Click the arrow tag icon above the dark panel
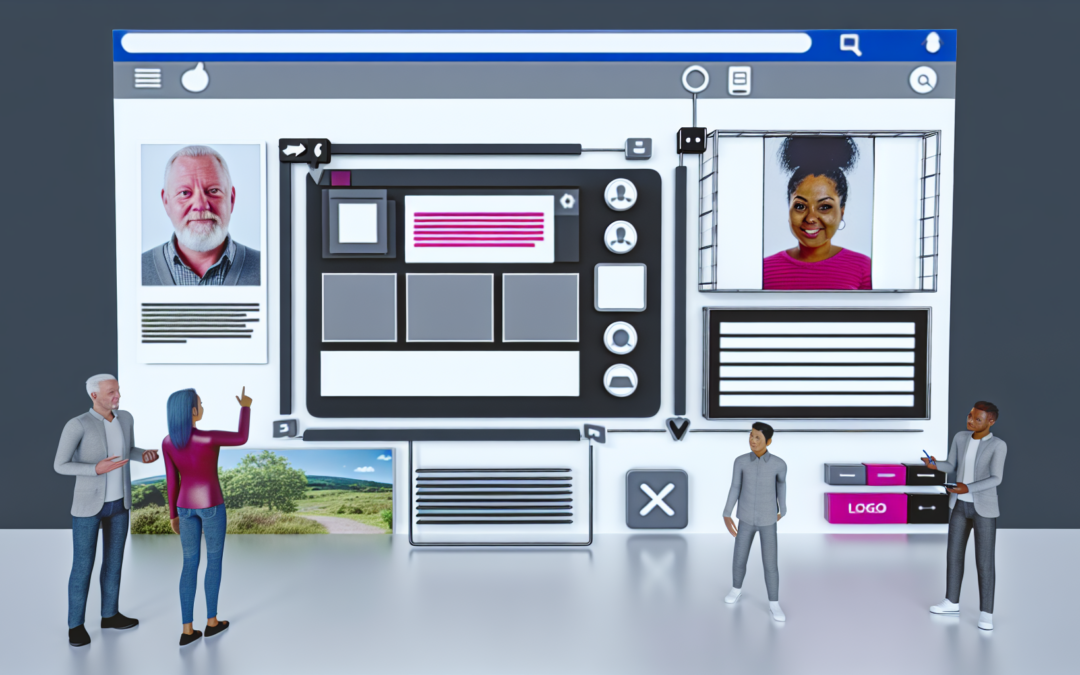The width and height of the screenshot is (1080, 675). tap(304, 151)
